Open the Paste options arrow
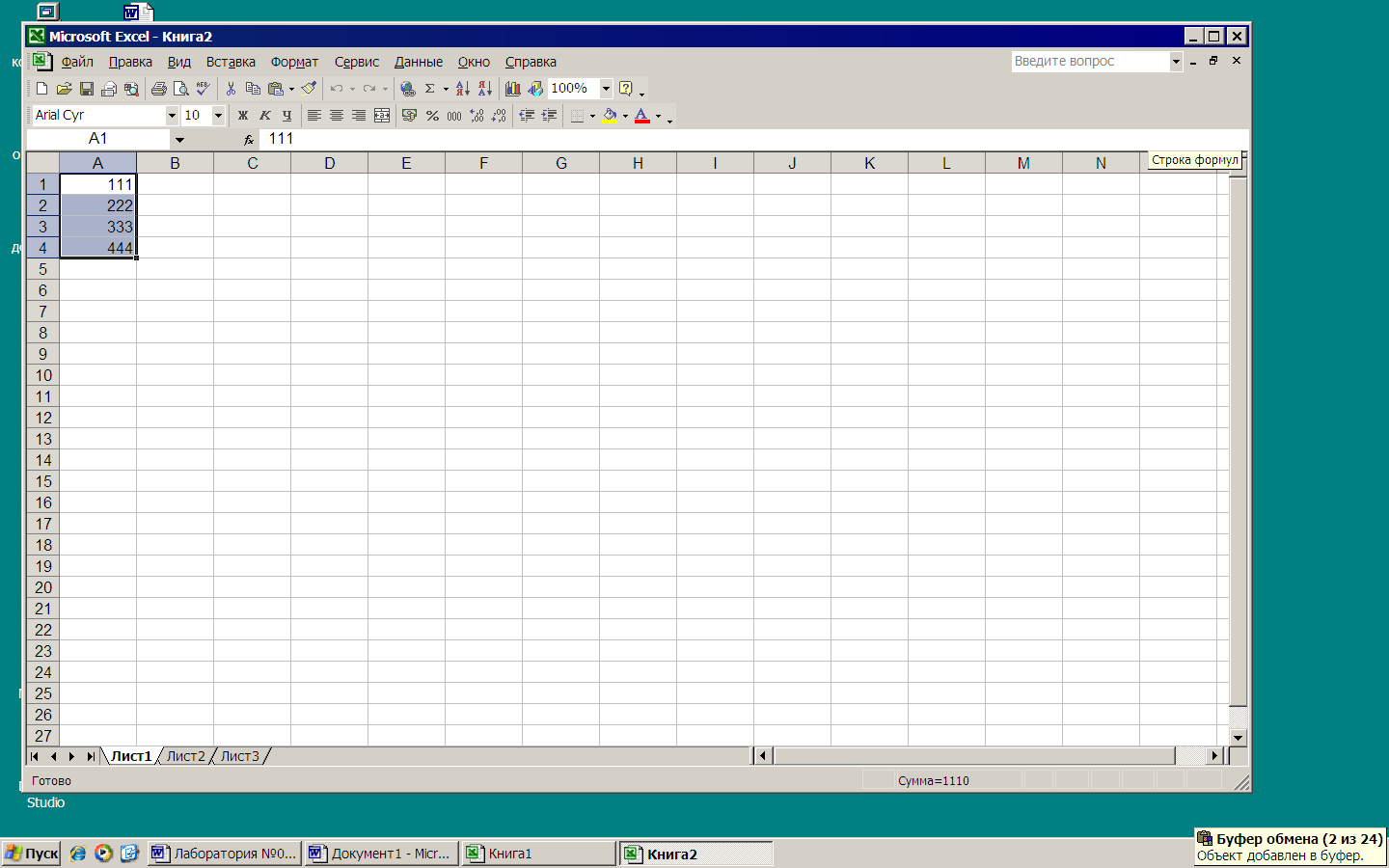Image resolution: width=1389 pixels, height=868 pixels. [x=291, y=89]
